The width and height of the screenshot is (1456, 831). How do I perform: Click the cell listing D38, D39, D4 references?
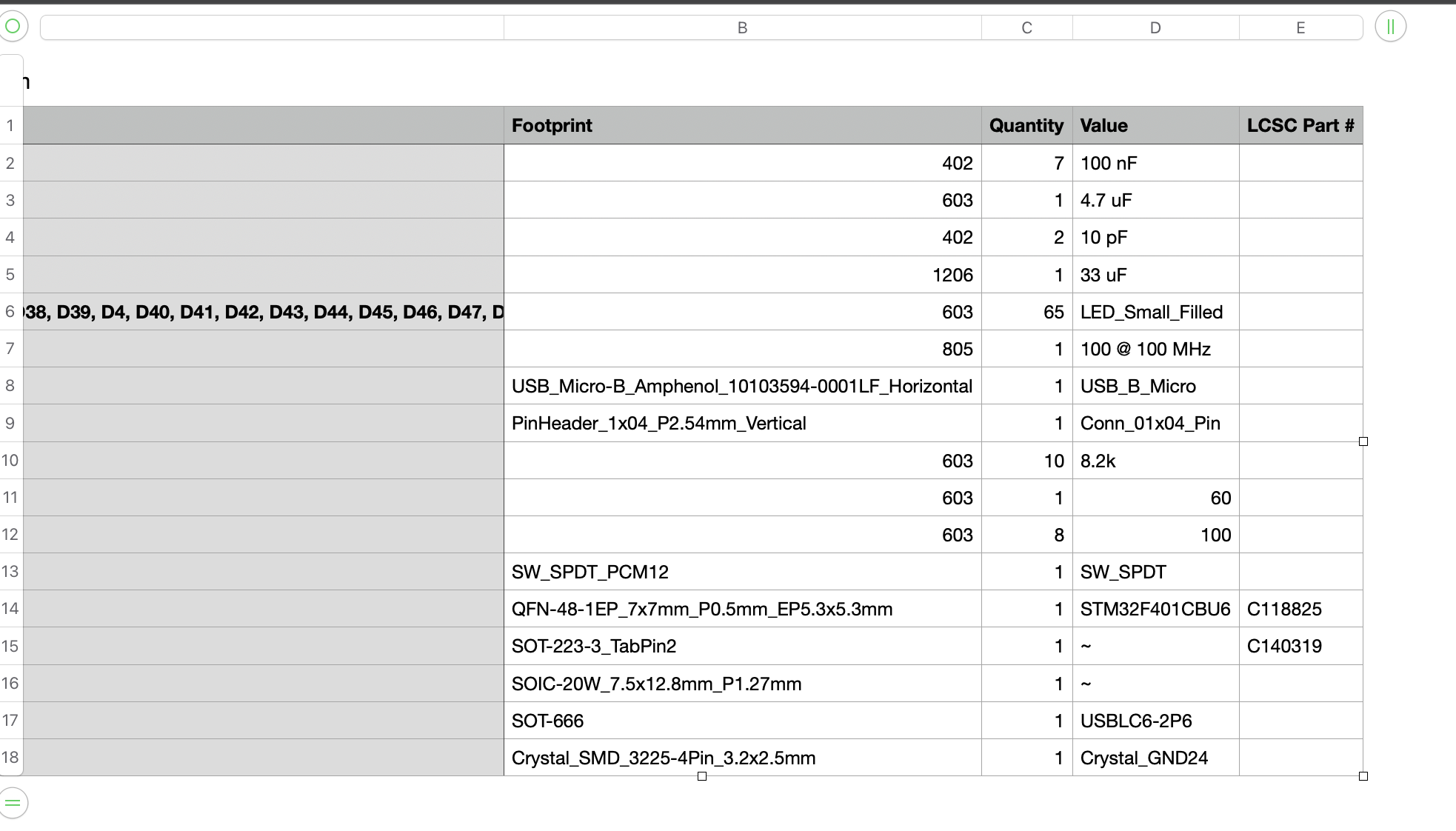click(x=264, y=312)
